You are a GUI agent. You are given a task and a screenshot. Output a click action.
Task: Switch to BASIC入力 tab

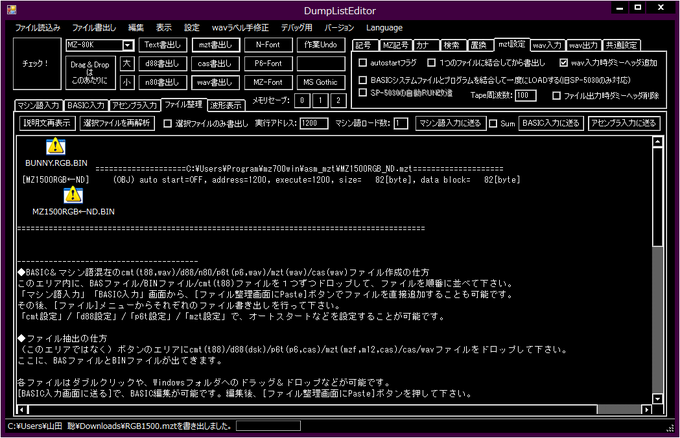coord(86,105)
